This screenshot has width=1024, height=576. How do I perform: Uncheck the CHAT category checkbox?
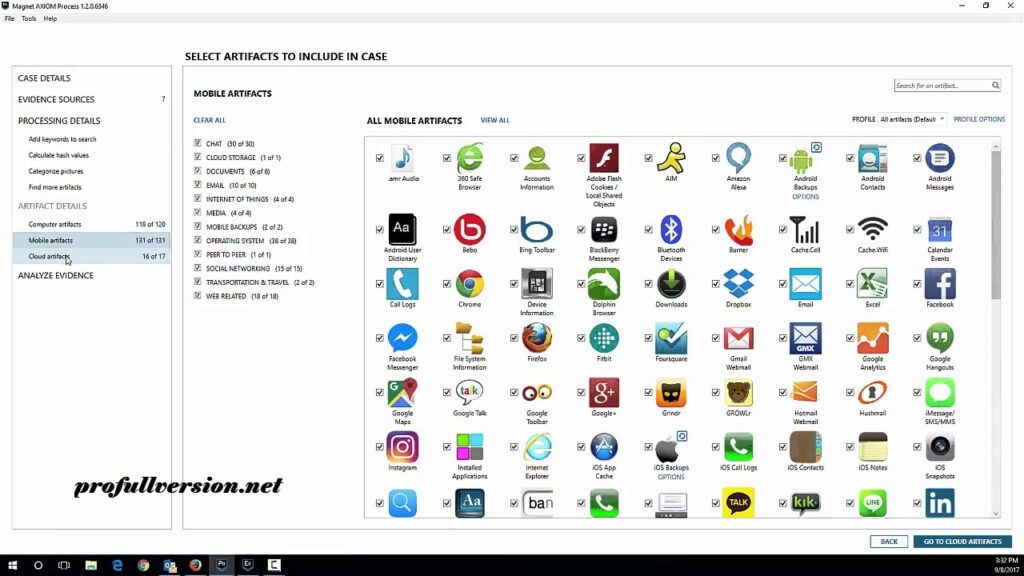[198, 144]
